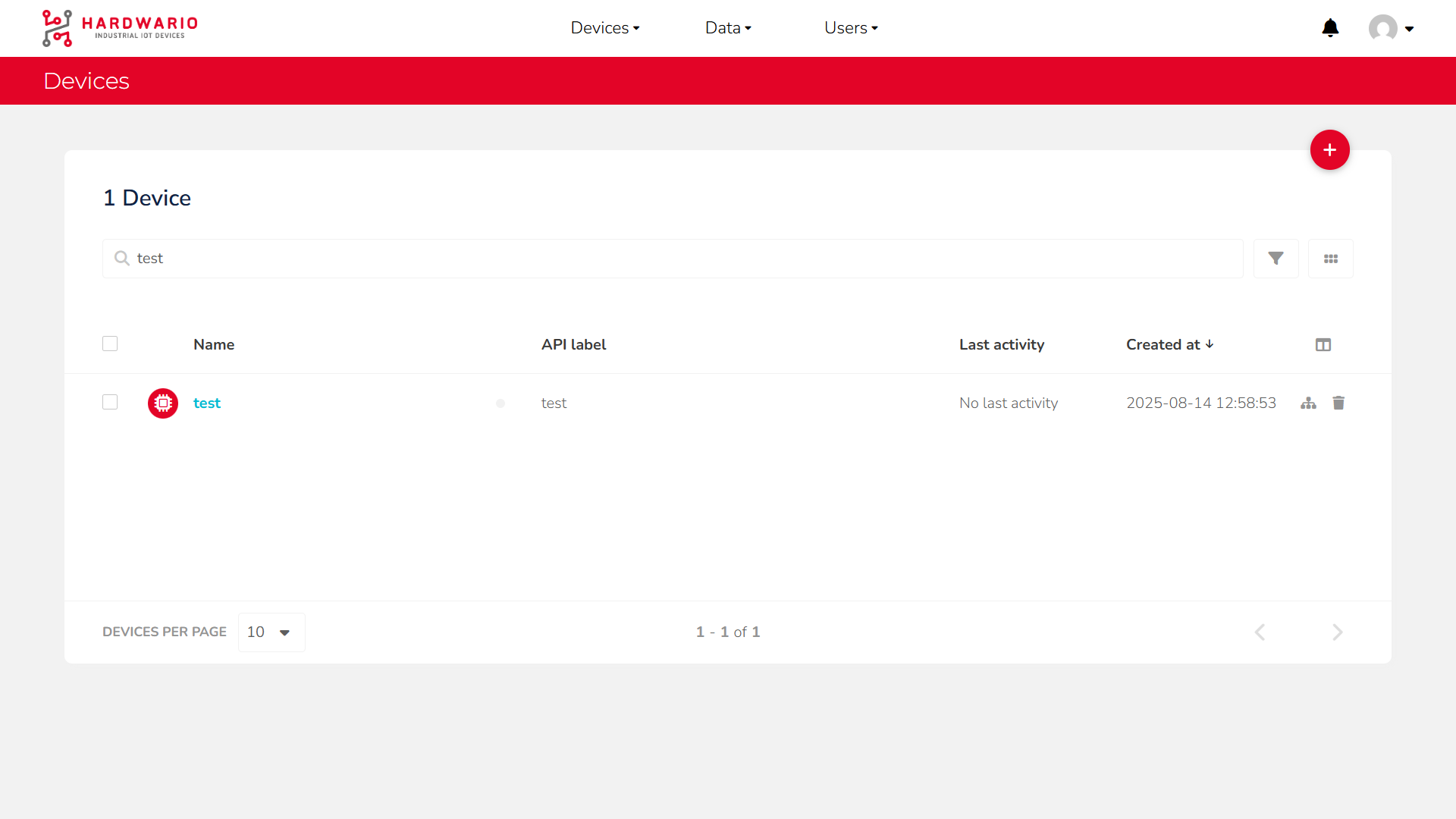Toggle the select-all checkbox in header
Screen dimensions: 1456x819
110,344
